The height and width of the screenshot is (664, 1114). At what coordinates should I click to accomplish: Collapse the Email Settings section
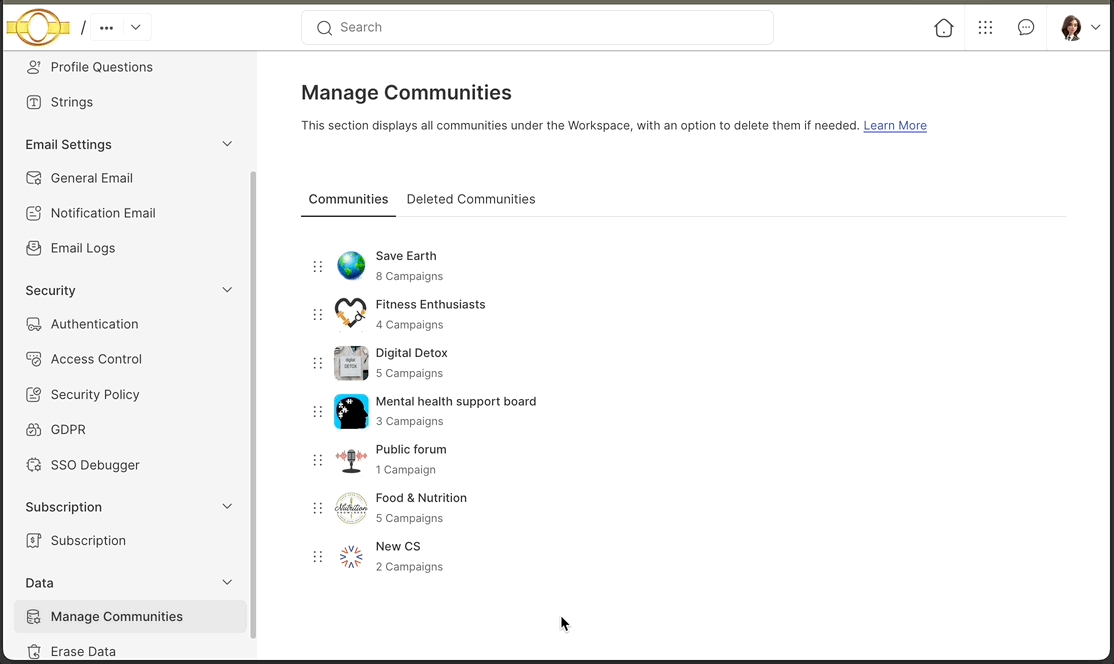pyautogui.click(x=227, y=144)
